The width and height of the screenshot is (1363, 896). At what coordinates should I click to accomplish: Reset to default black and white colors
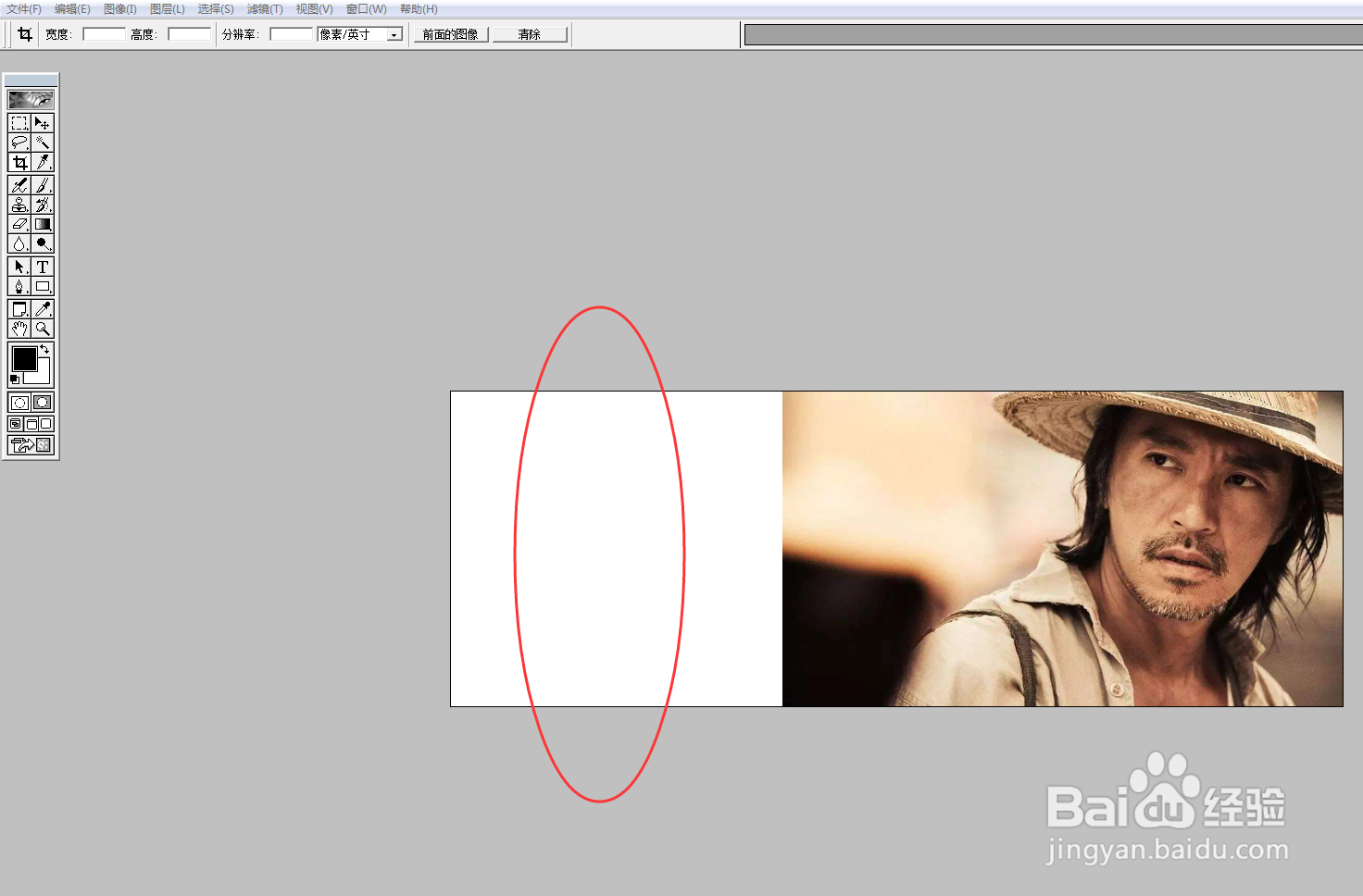(15, 380)
